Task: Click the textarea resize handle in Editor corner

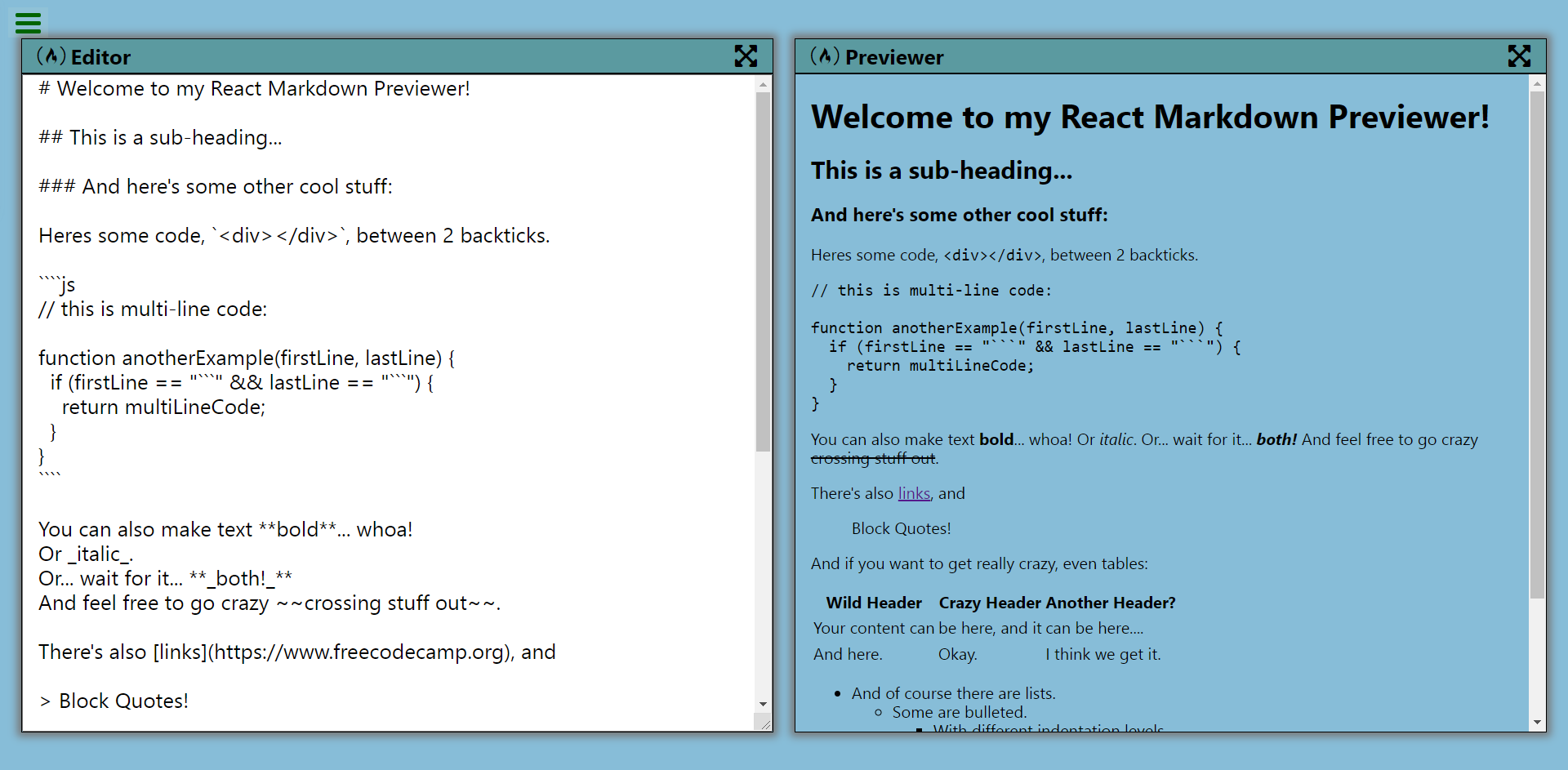Action: click(764, 722)
